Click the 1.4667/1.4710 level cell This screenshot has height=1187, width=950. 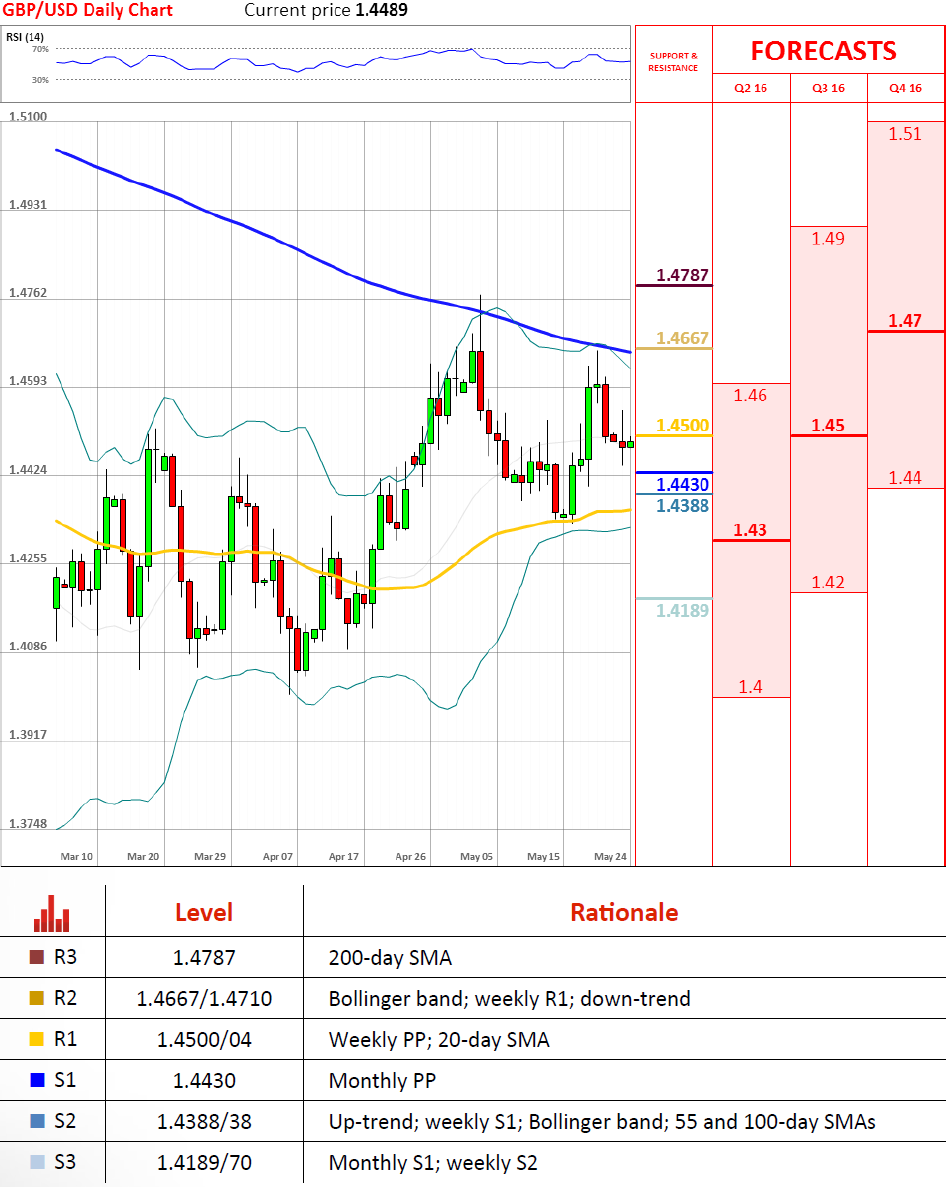pyautogui.click(x=204, y=999)
